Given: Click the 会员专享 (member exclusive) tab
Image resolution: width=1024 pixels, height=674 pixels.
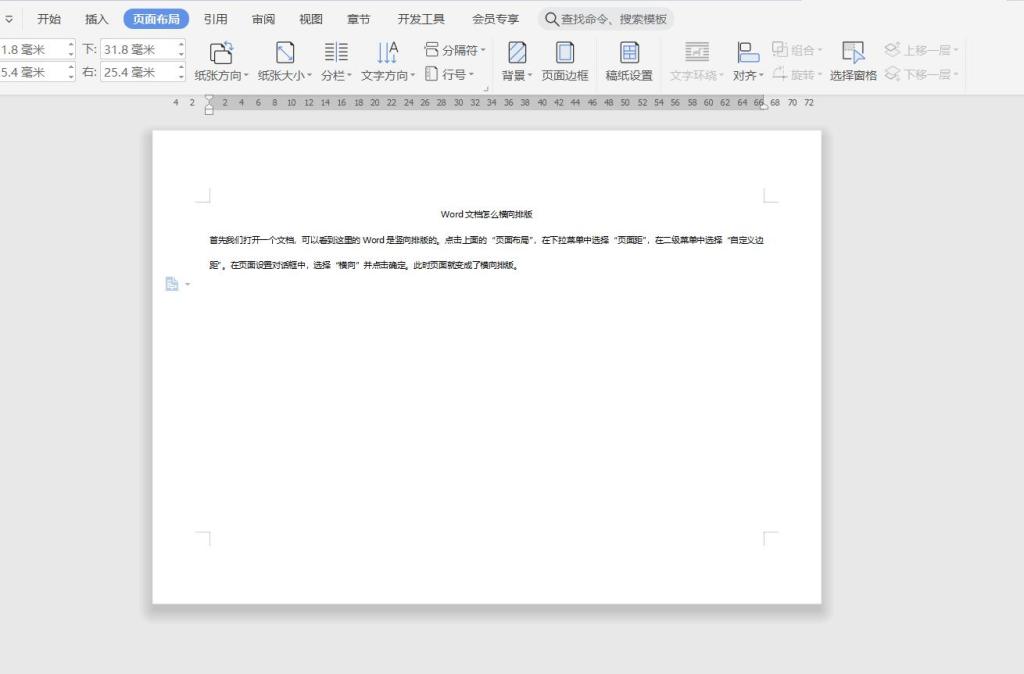Looking at the screenshot, I should coord(495,19).
